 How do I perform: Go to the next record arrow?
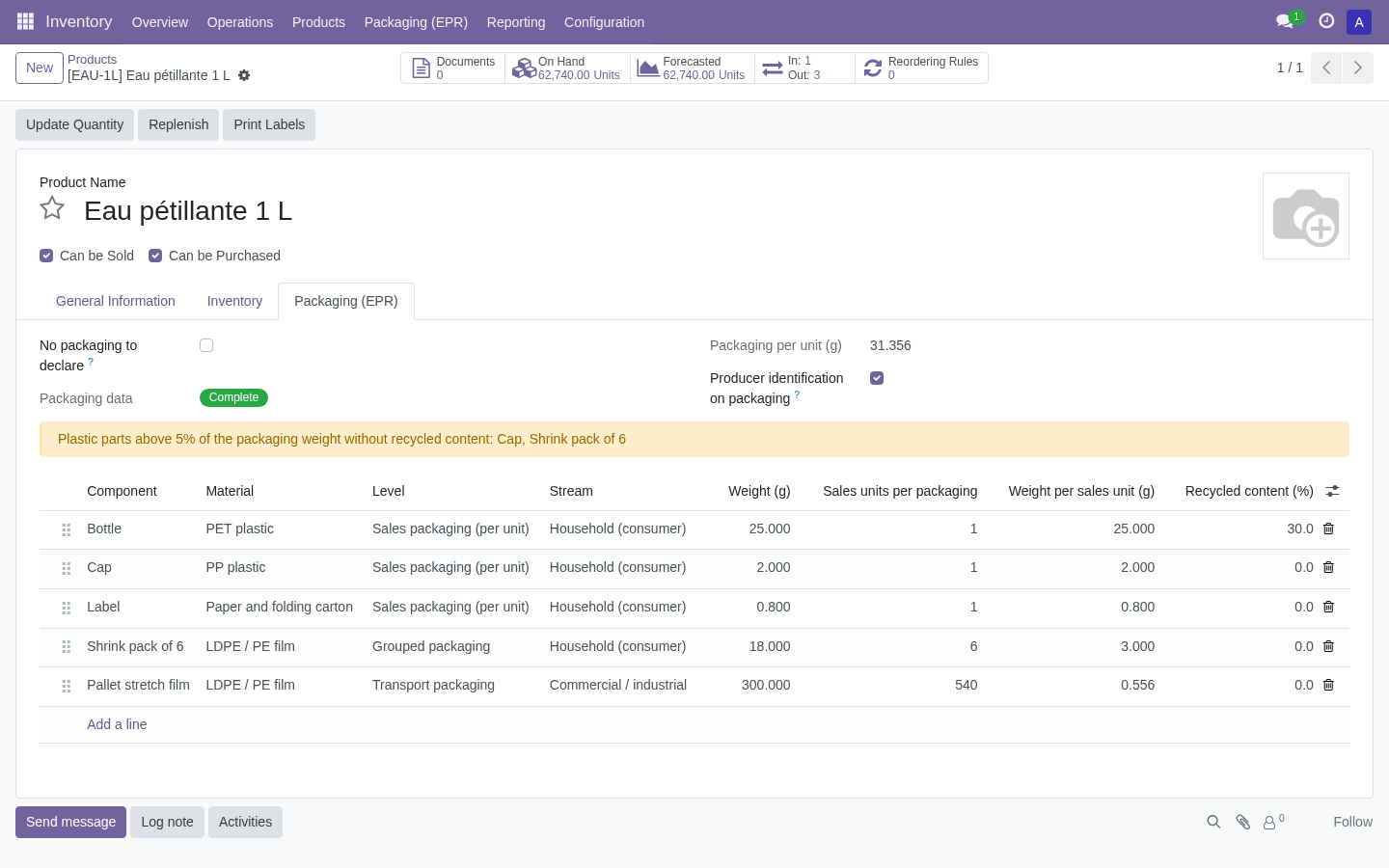(1358, 68)
